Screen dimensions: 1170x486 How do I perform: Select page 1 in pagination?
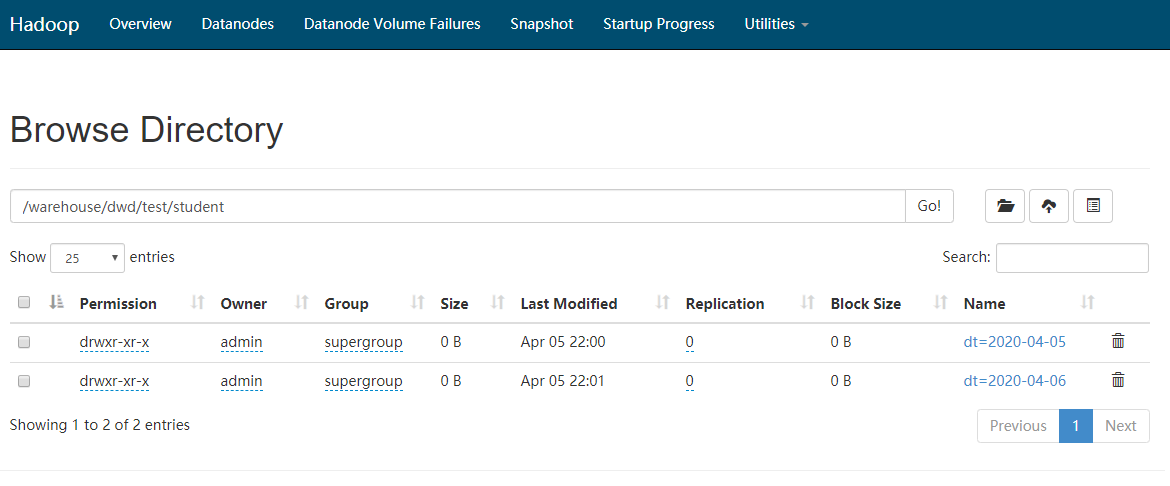click(x=1076, y=426)
